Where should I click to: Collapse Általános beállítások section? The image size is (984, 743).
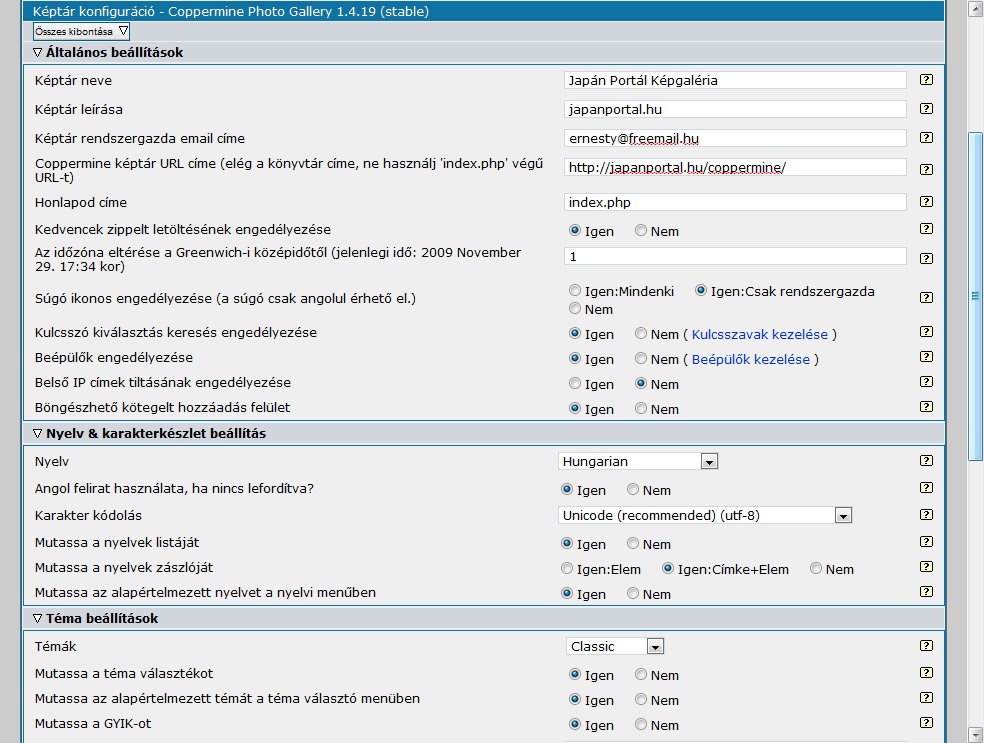pos(37,53)
